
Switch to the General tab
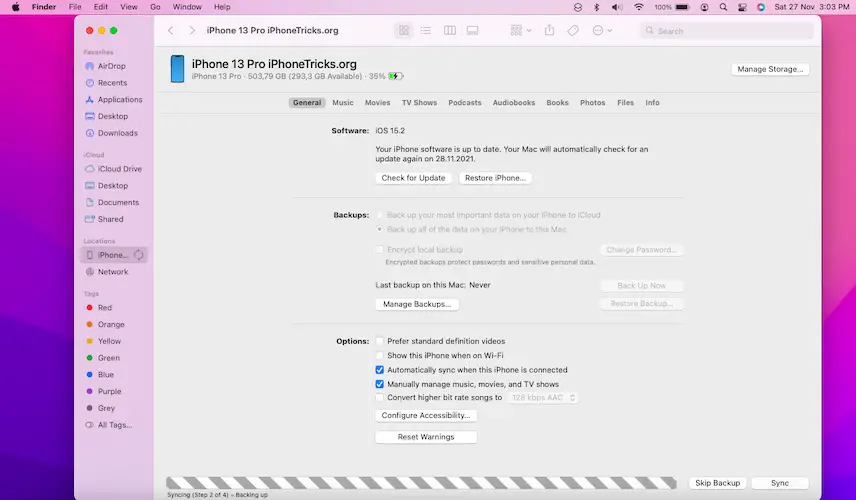point(307,103)
